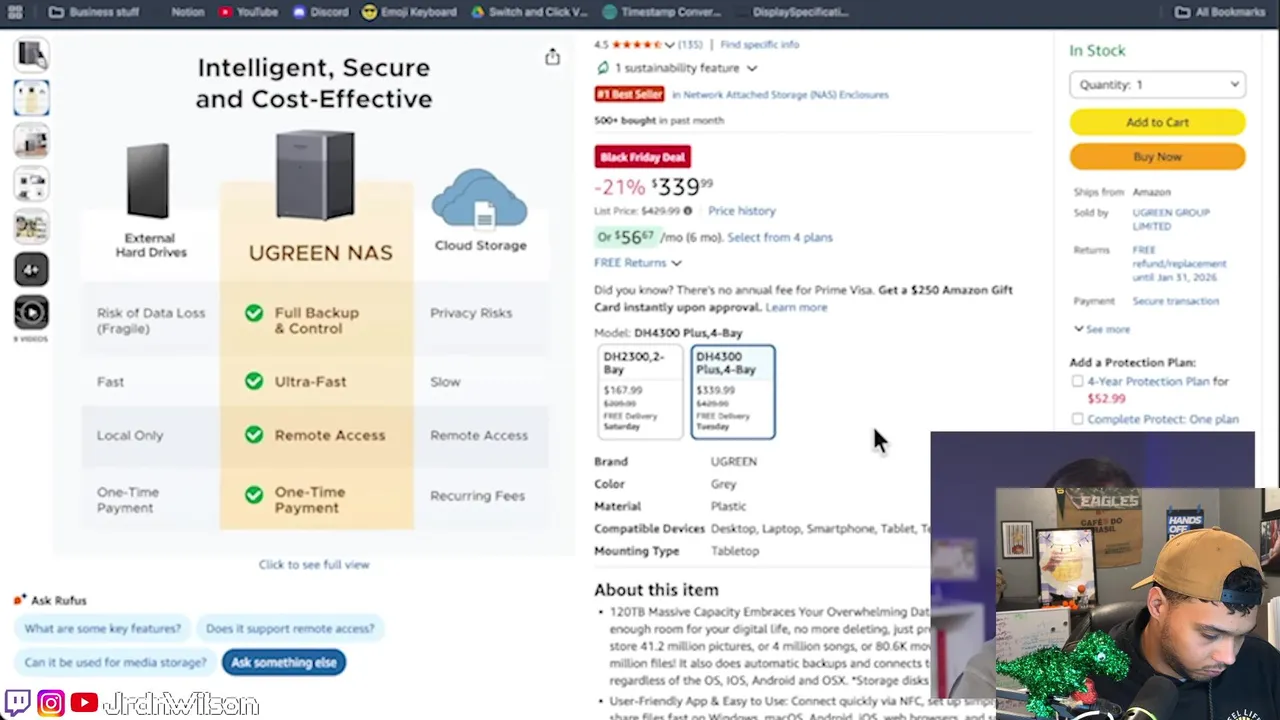The width and height of the screenshot is (1280, 720).
Task: Select the first product image thumbnail
Action: pyautogui.click(x=31, y=54)
